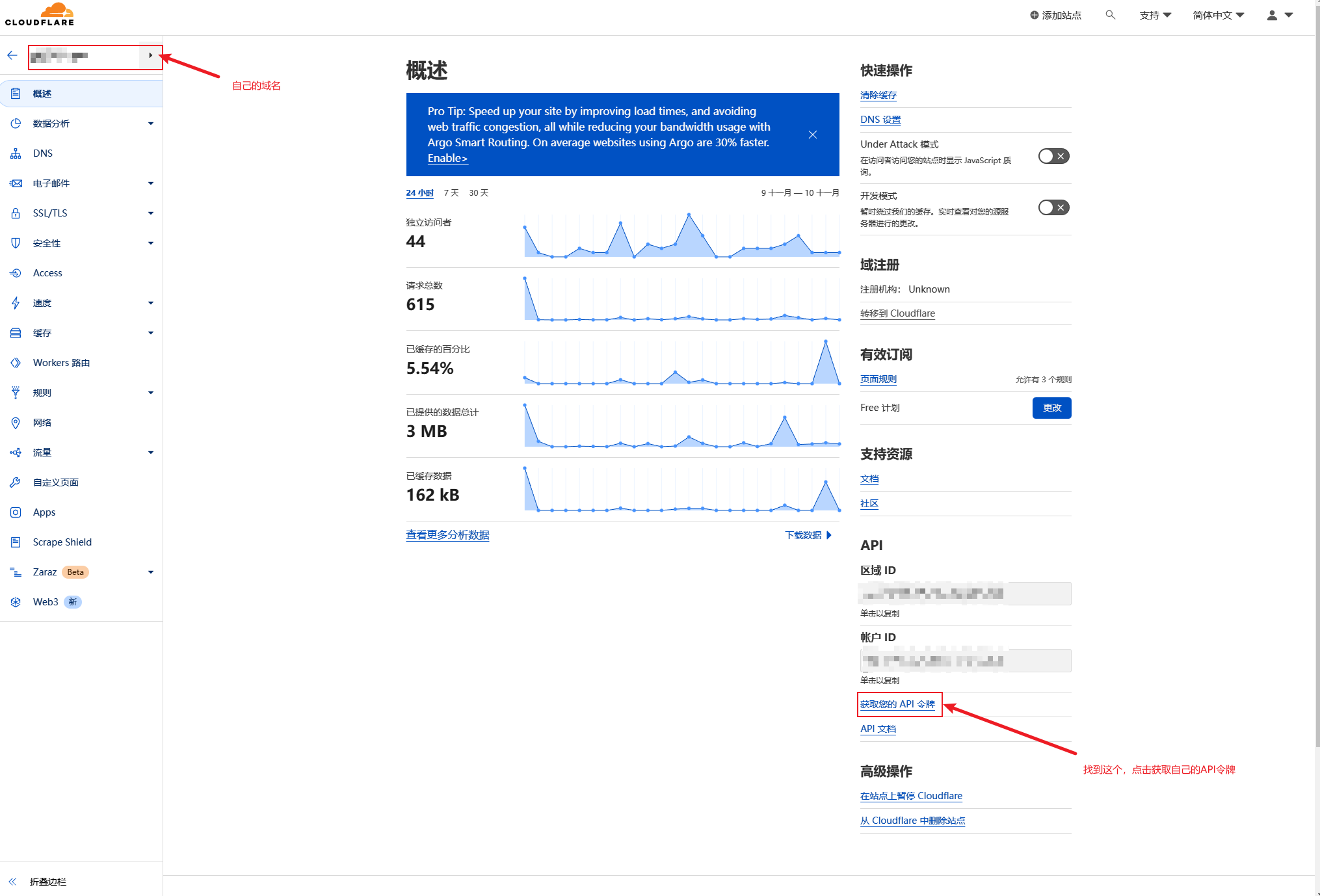This screenshot has width=1320, height=896.
Task: Click the search magnifier icon in header
Action: 1110,15
